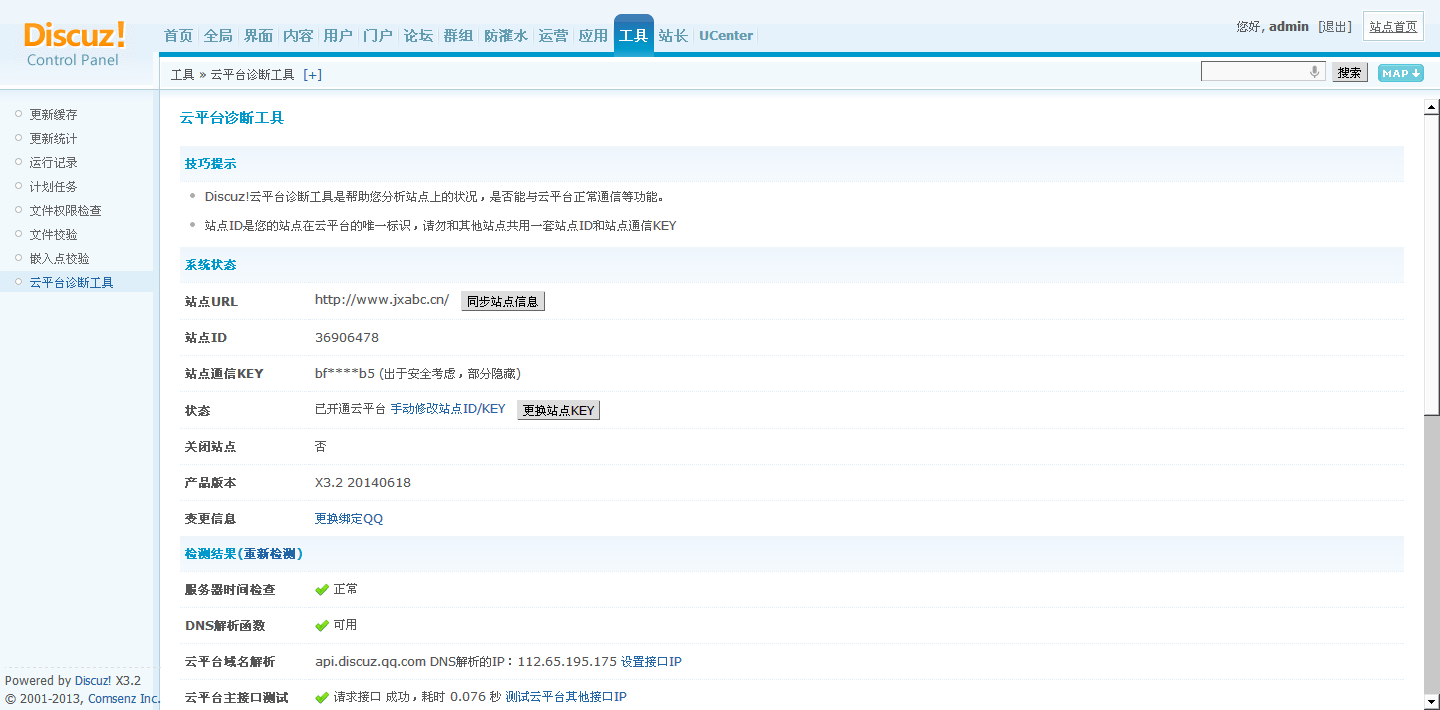The image size is (1440, 710).
Task: Open the 全局 menu tab
Action: [218, 36]
